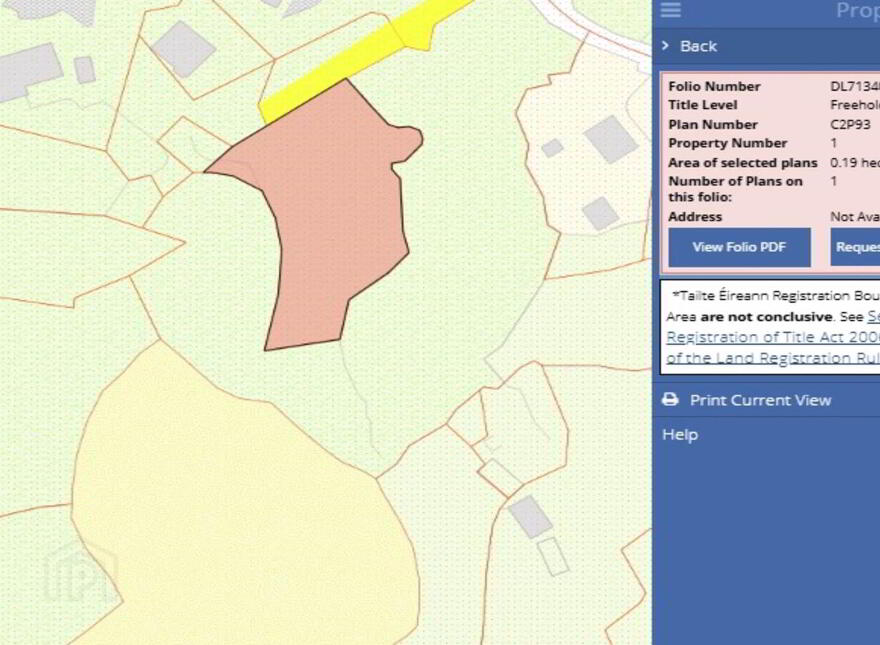880x645 pixels.
Task: Click the Address label
Action: point(695,217)
